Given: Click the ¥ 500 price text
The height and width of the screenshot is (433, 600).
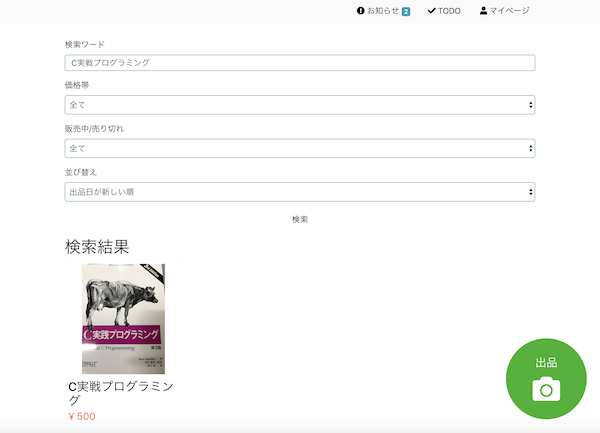Looking at the screenshot, I should pos(82,416).
